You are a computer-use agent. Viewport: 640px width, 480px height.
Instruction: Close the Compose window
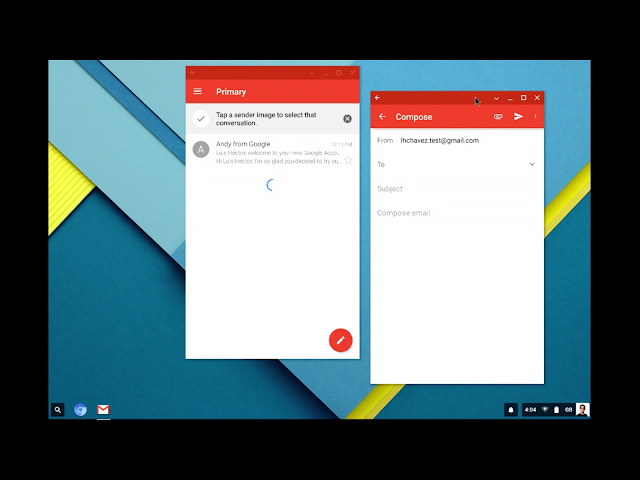(x=537, y=98)
